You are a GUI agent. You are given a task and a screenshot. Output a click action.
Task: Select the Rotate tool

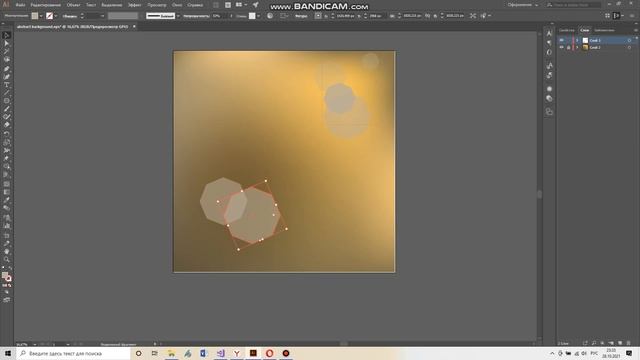(x=6, y=134)
